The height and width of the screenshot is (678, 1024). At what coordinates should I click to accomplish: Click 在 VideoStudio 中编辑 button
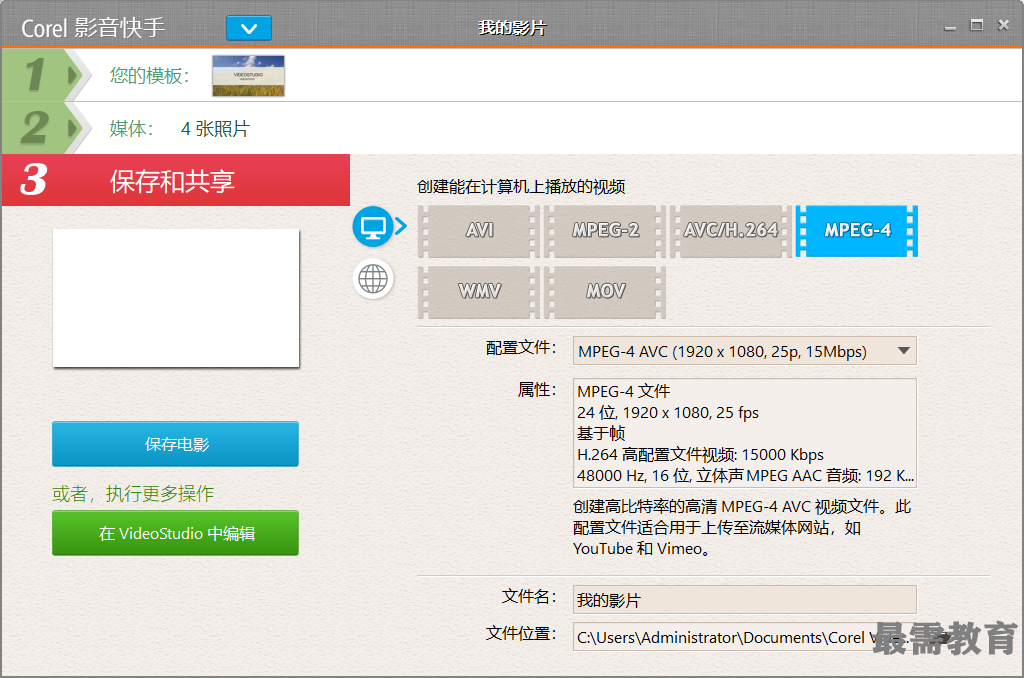176,533
